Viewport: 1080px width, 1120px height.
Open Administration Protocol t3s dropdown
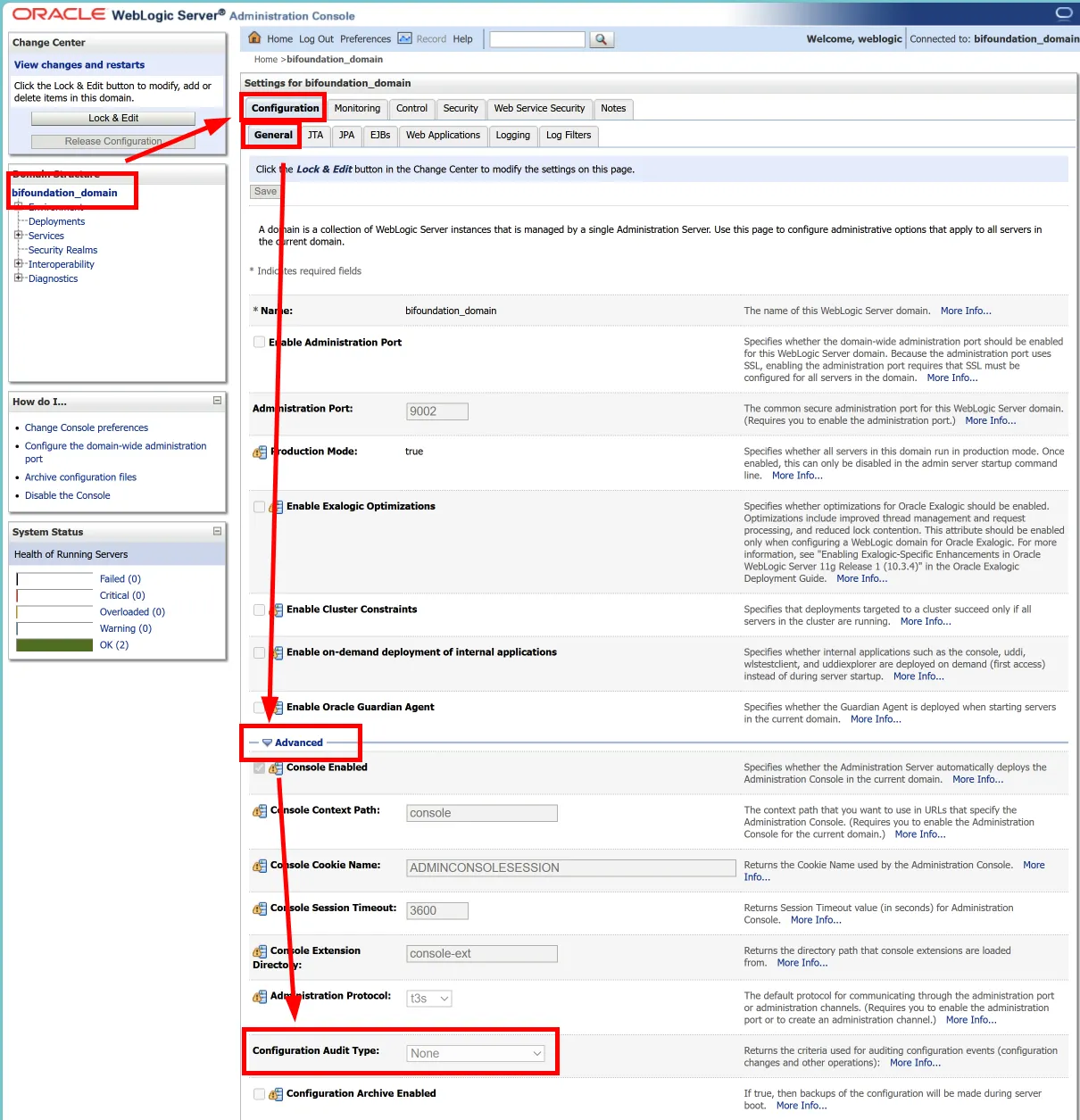(429, 999)
